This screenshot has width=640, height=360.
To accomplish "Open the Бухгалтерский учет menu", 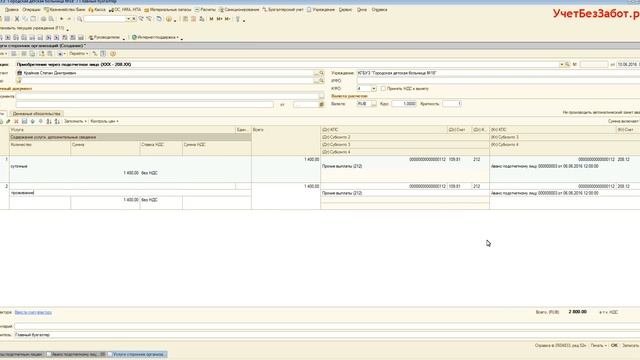I will click(283, 9).
